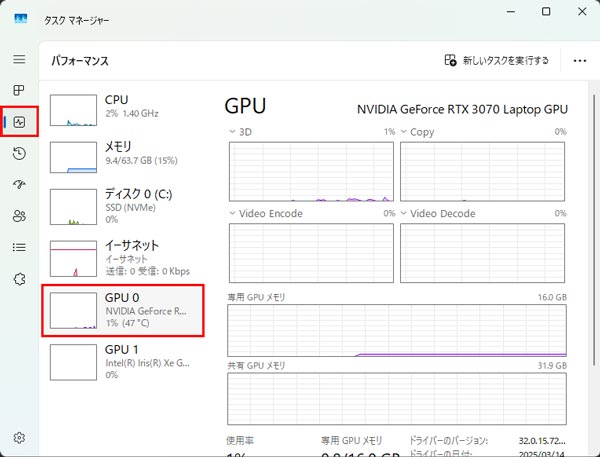Viewport: 600px width, 457px height.
Task: Open the App history page icon
Action: tap(19, 153)
